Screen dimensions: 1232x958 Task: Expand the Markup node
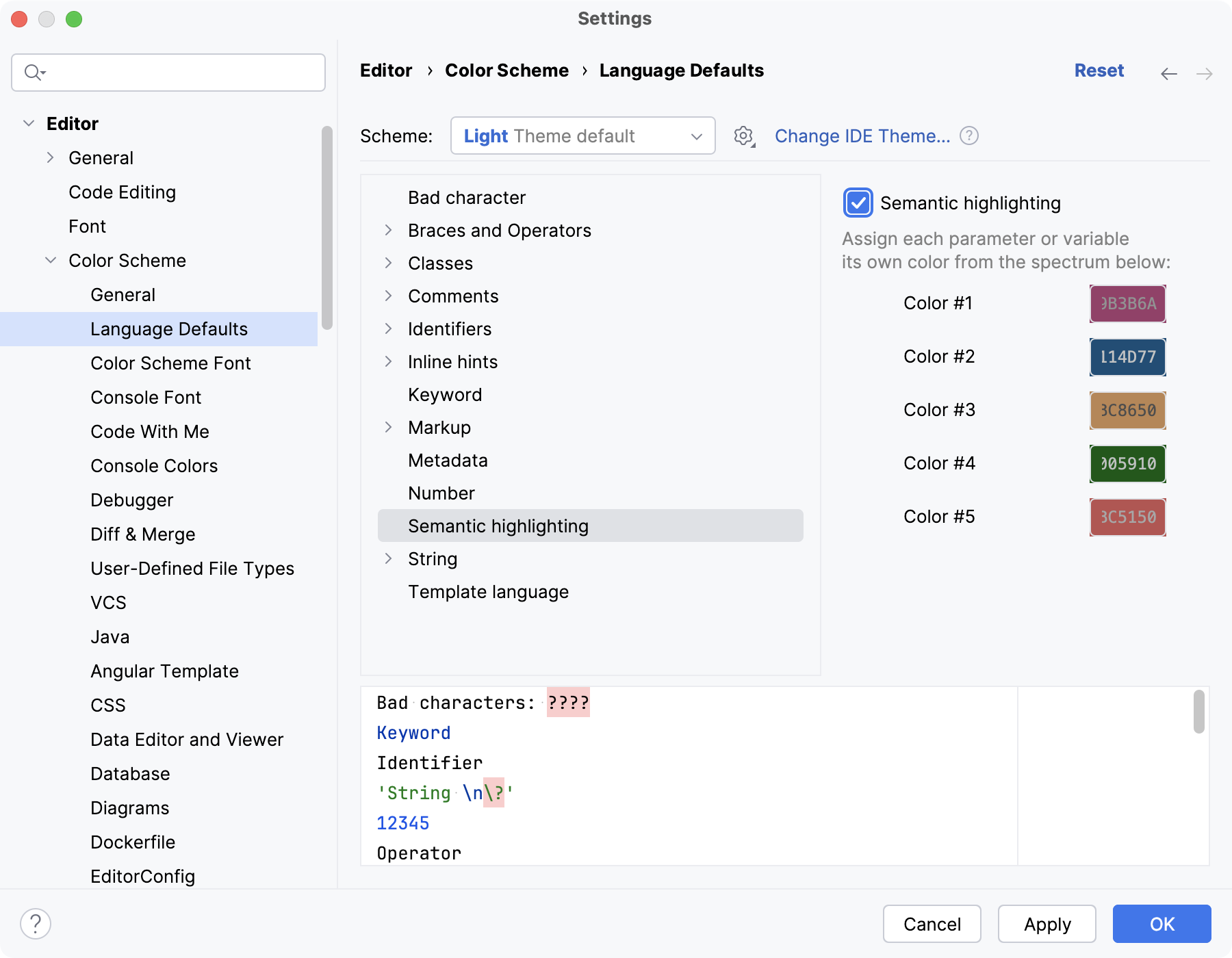389,427
